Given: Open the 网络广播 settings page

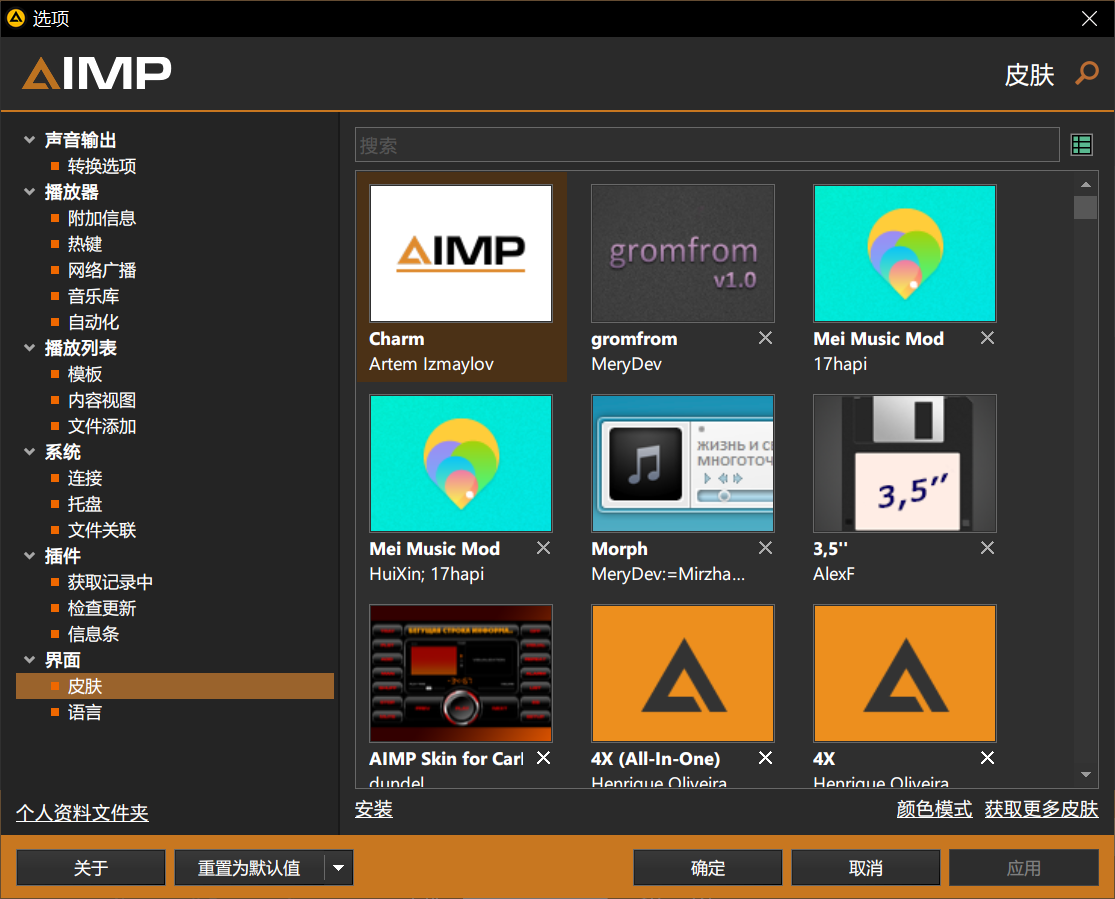Looking at the screenshot, I should point(102,270).
